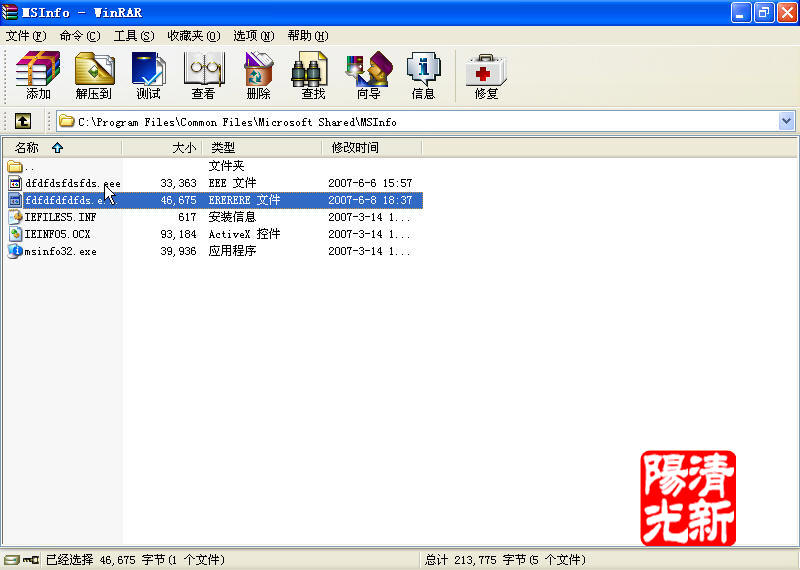
Task: Click size value 39,936
Action: pyautogui.click(x=178, y=252)
